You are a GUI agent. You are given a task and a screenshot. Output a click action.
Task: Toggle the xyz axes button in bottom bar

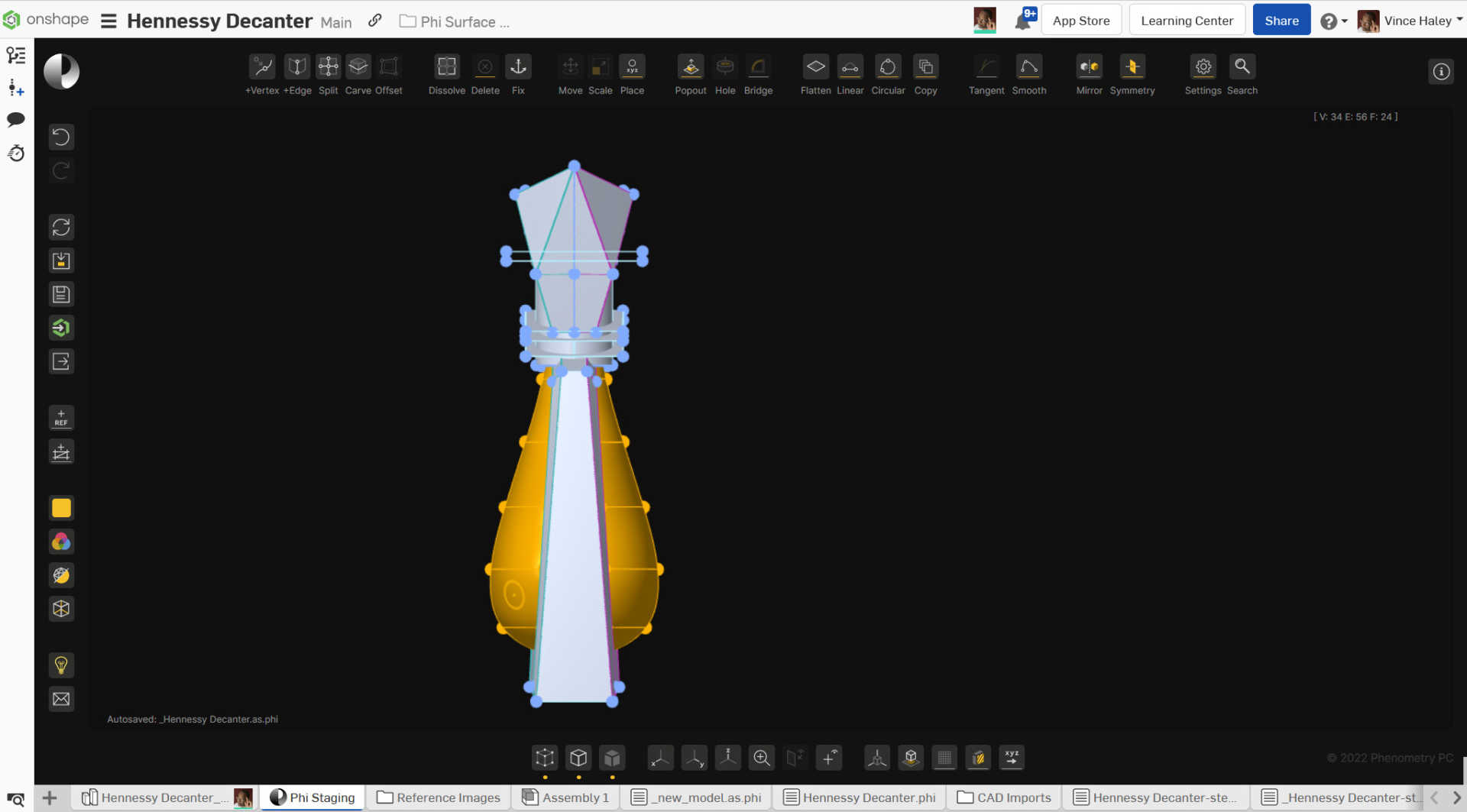coord(1012,758)
